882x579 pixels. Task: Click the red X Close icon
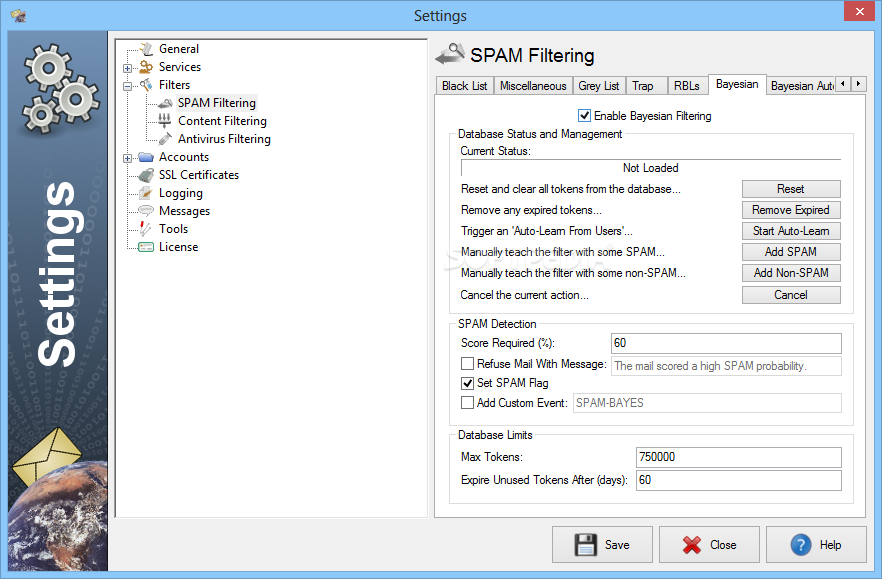[x=692, y=545]
